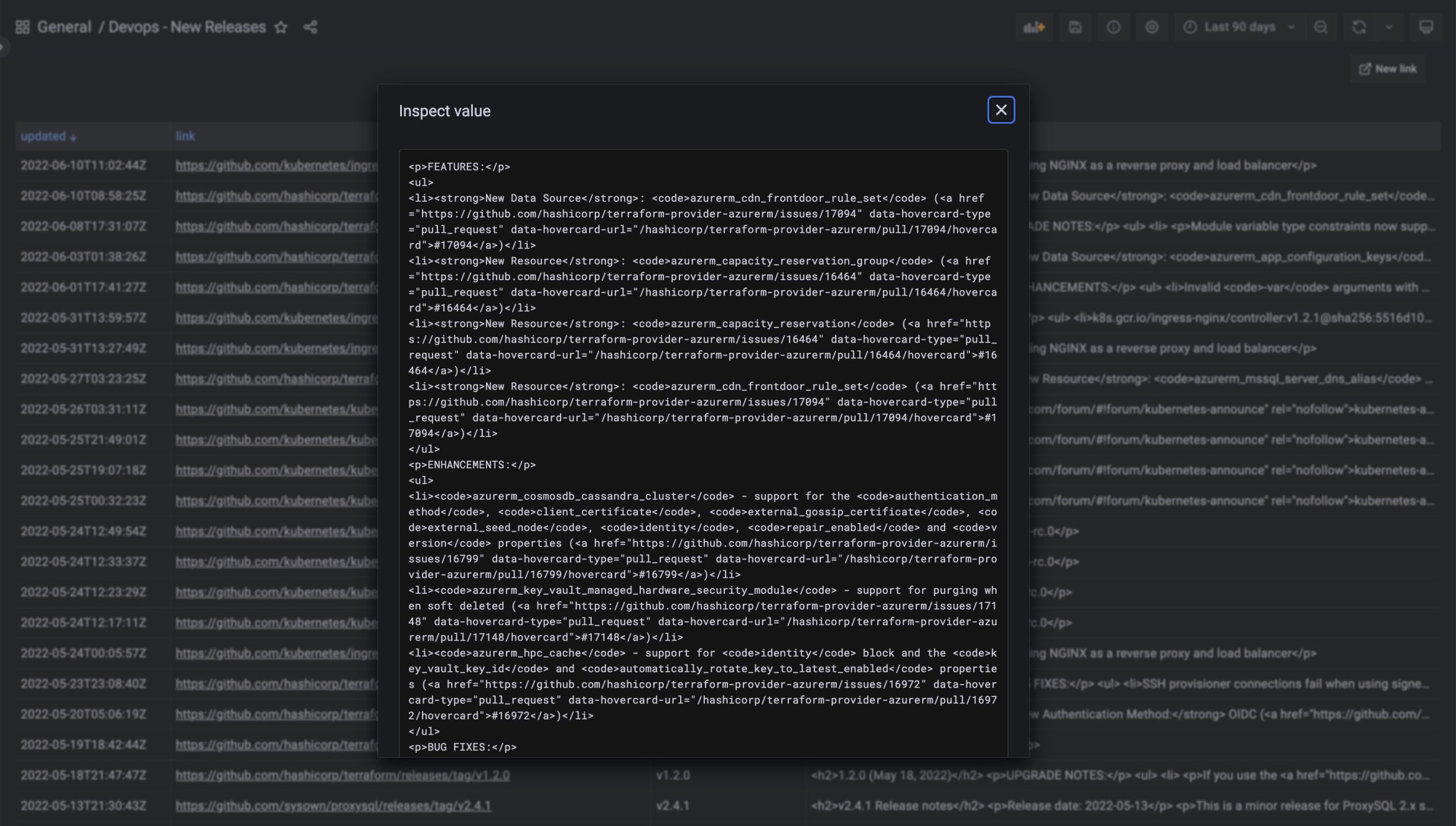This screenshot has height=826, width=1456.
Task: Close the Inspect value dialog
Action: (1001, 110)
